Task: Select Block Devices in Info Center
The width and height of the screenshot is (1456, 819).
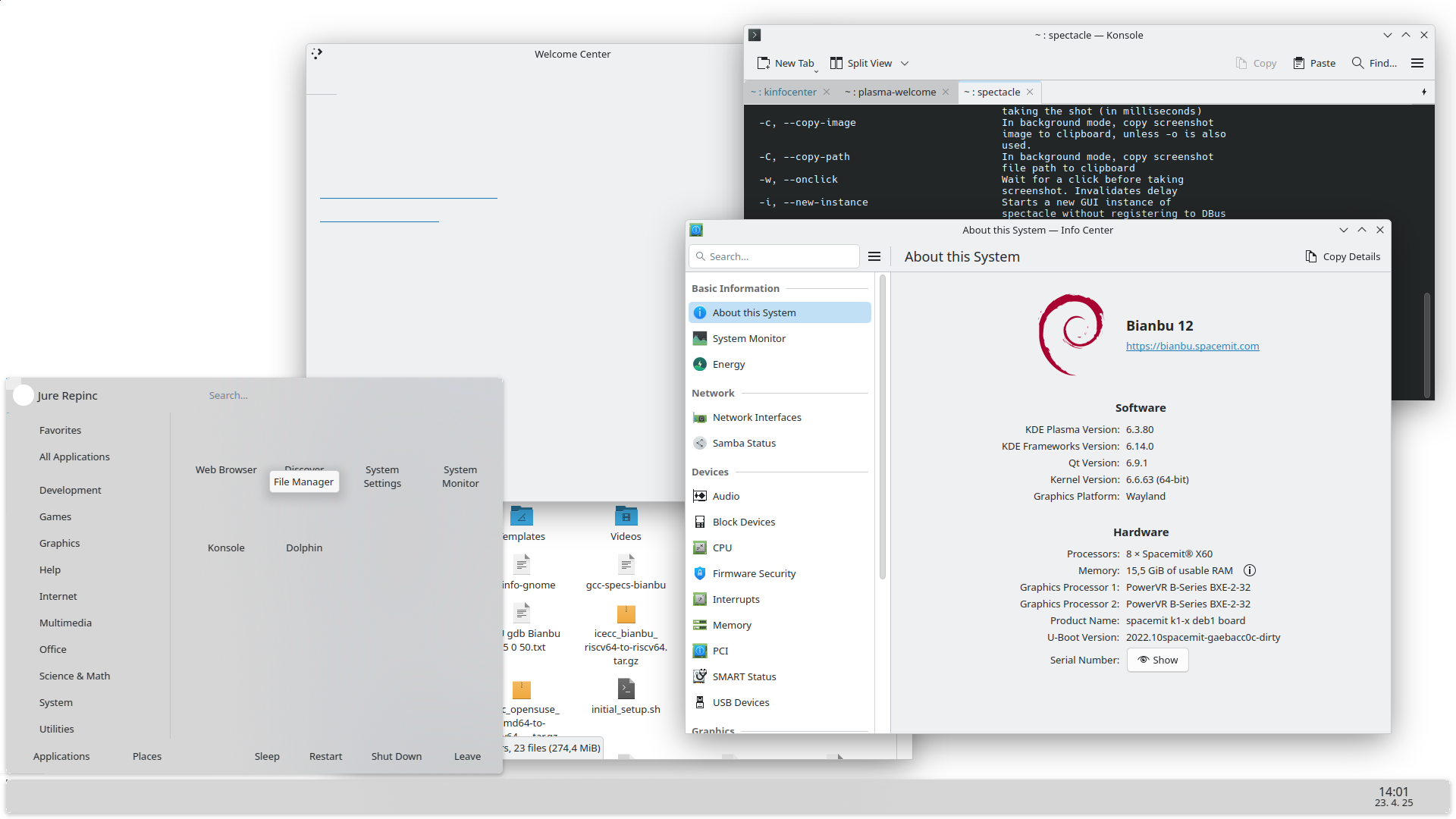Action: point(780,522)
